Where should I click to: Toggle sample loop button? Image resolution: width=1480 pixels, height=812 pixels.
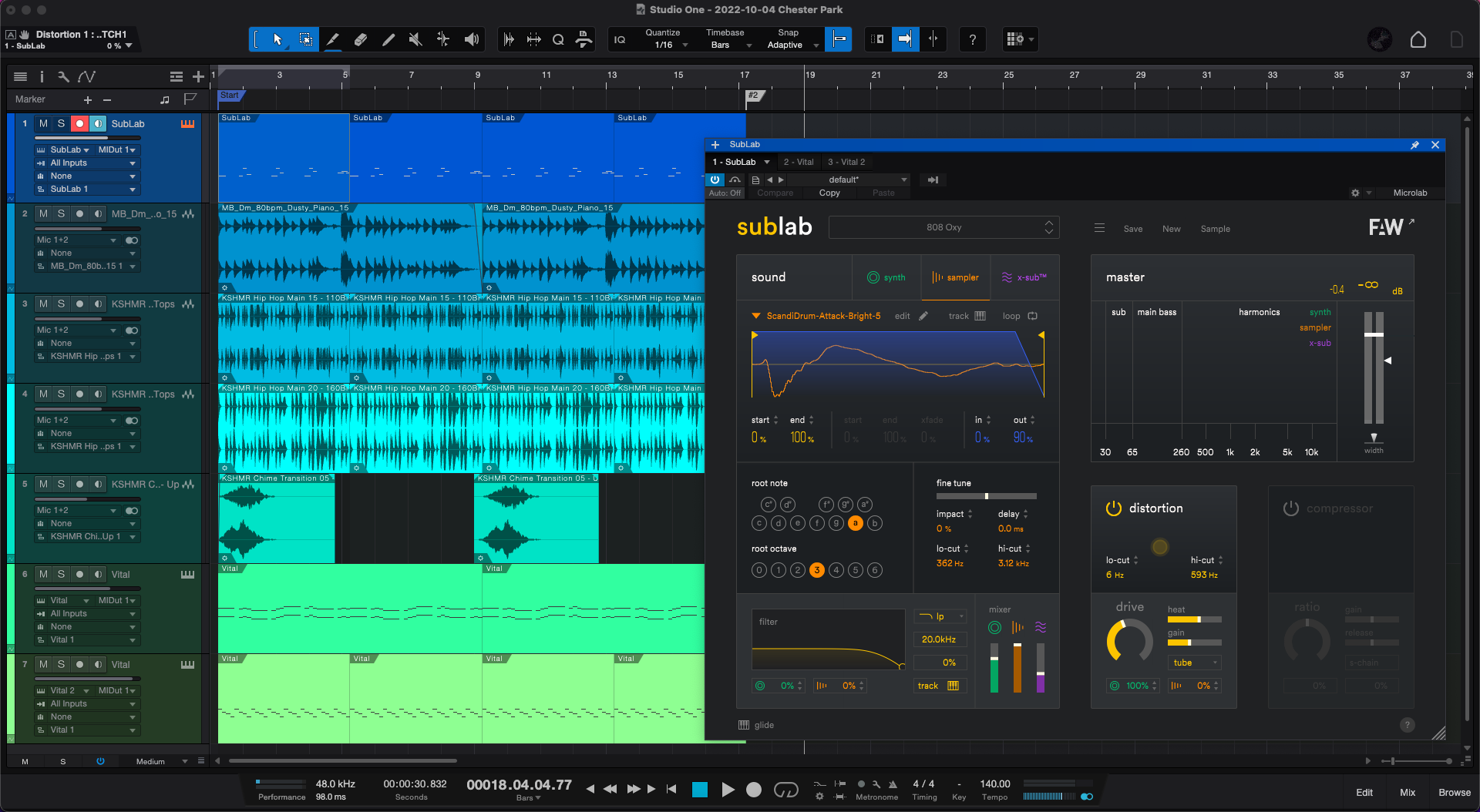(x=1032, y=316)
